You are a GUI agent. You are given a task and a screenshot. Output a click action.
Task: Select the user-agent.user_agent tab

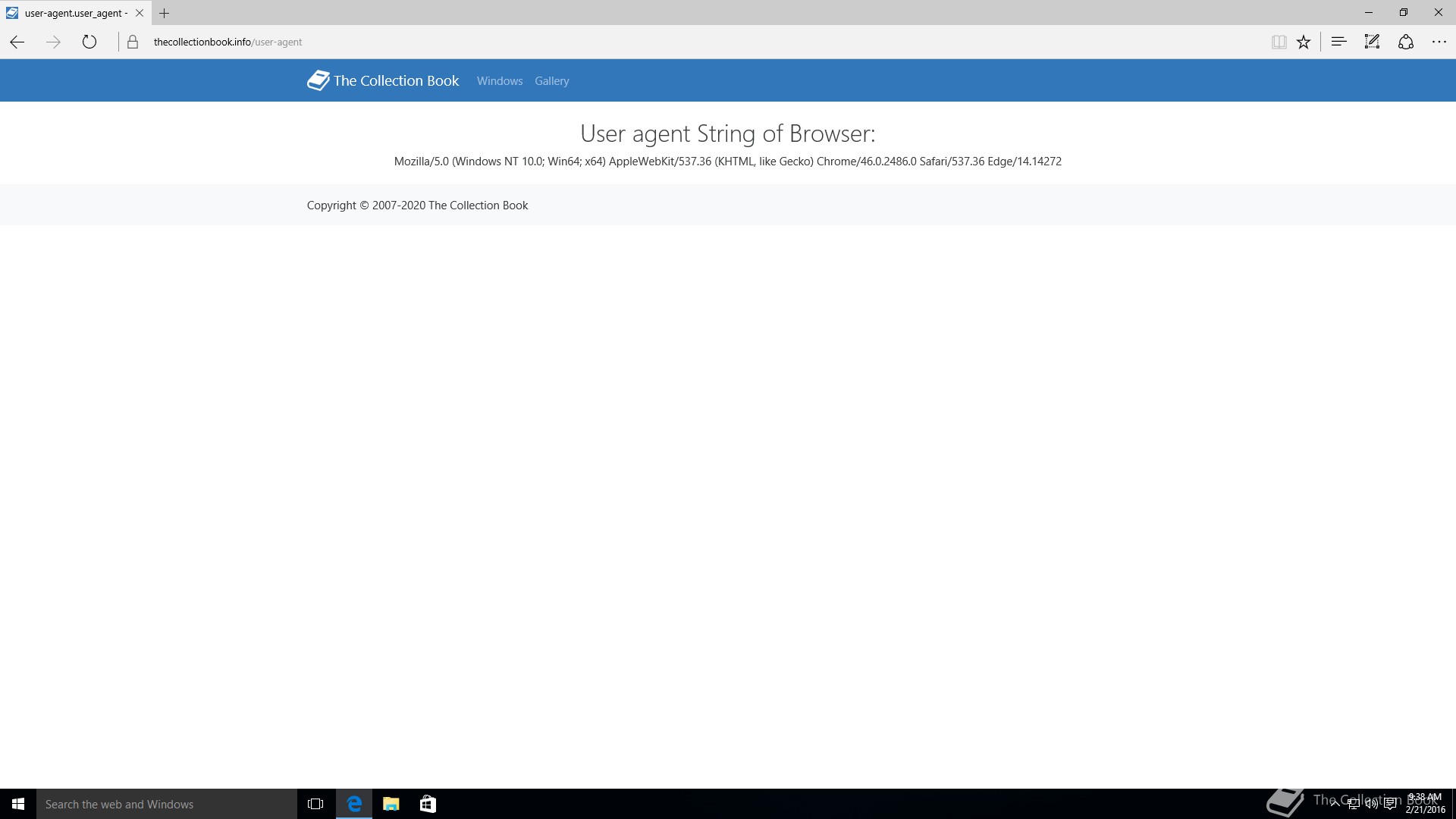click(74, 13)
